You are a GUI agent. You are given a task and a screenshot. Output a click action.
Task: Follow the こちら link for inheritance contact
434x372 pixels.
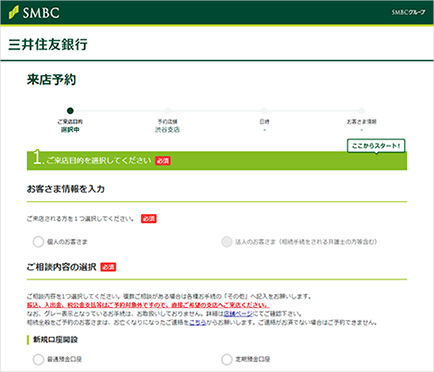click(197, 322)
